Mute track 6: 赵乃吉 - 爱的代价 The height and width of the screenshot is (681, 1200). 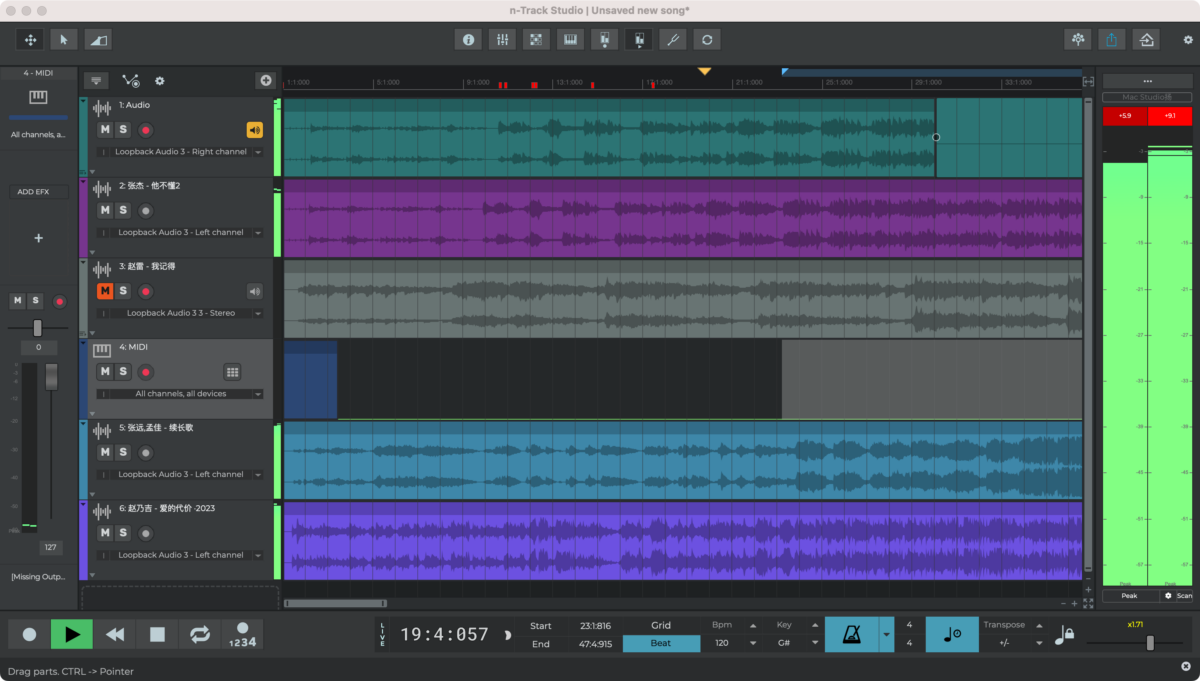(105, 533)
